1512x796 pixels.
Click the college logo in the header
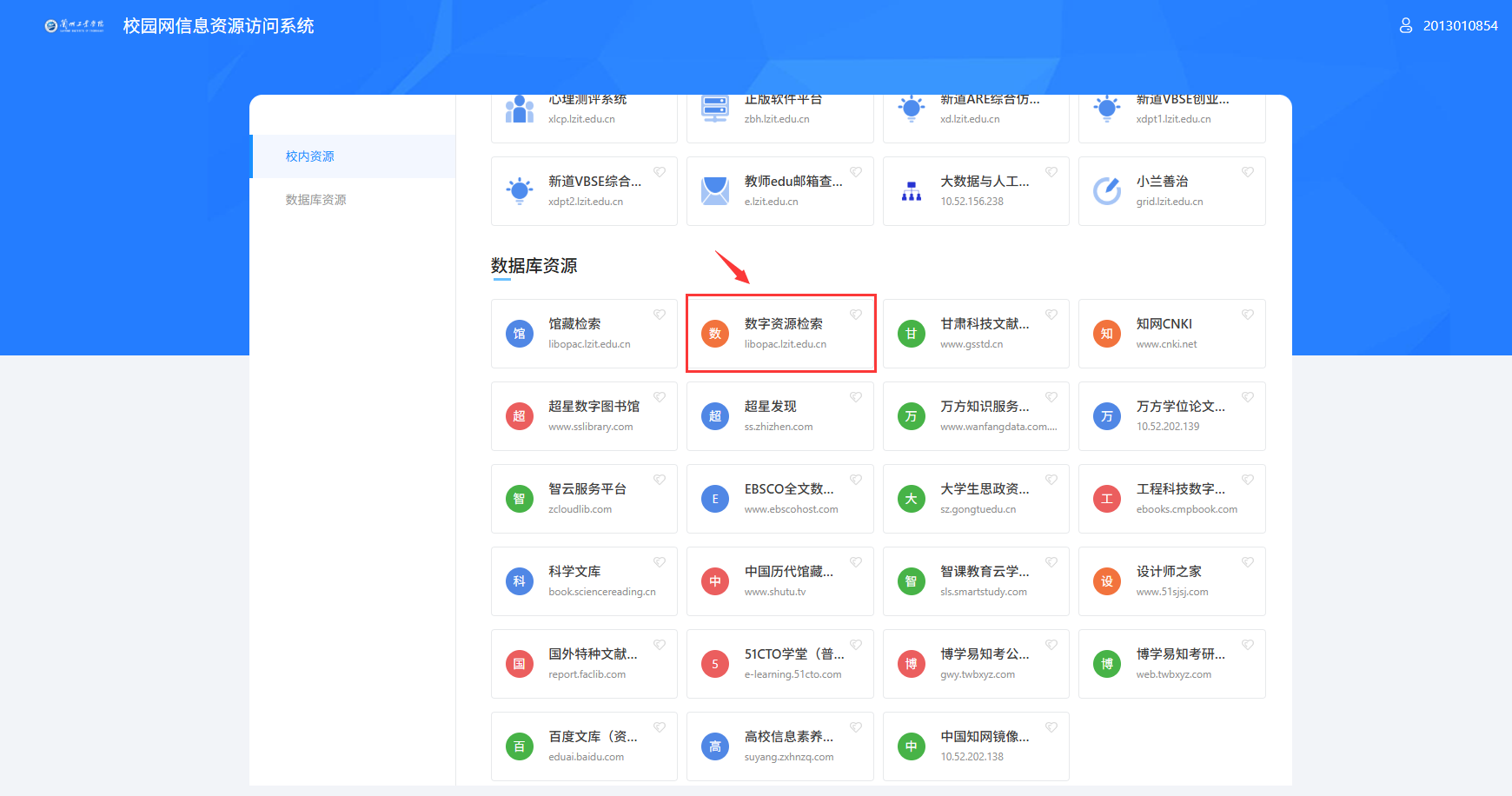[75, 26]
